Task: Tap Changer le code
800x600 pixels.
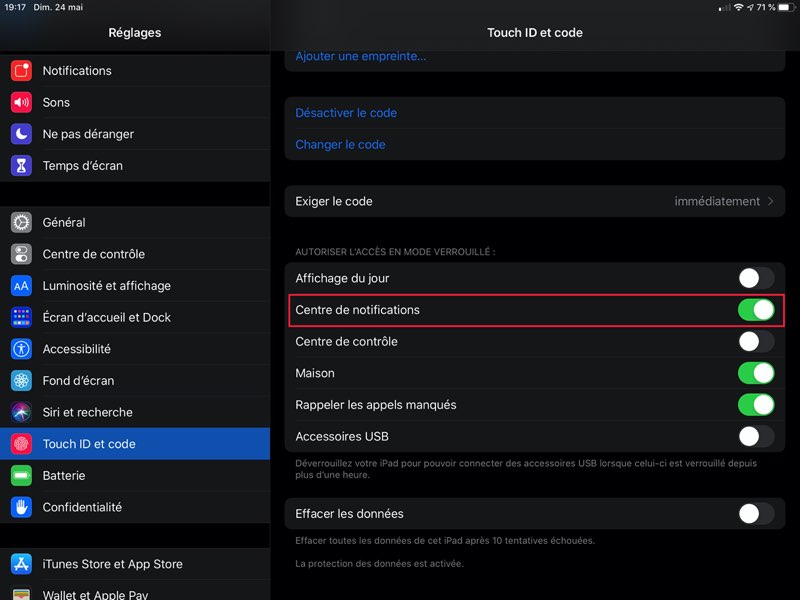Action: [340, 145]
